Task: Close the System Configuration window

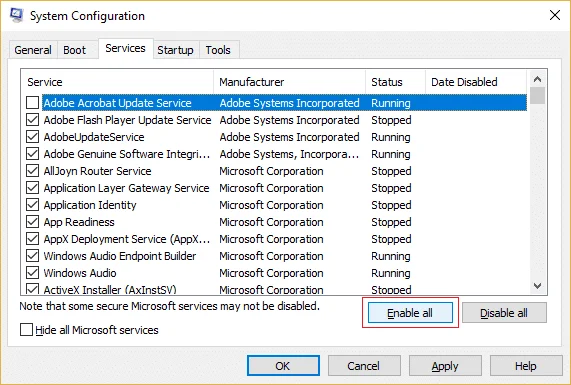Action: tap(555, 15)
